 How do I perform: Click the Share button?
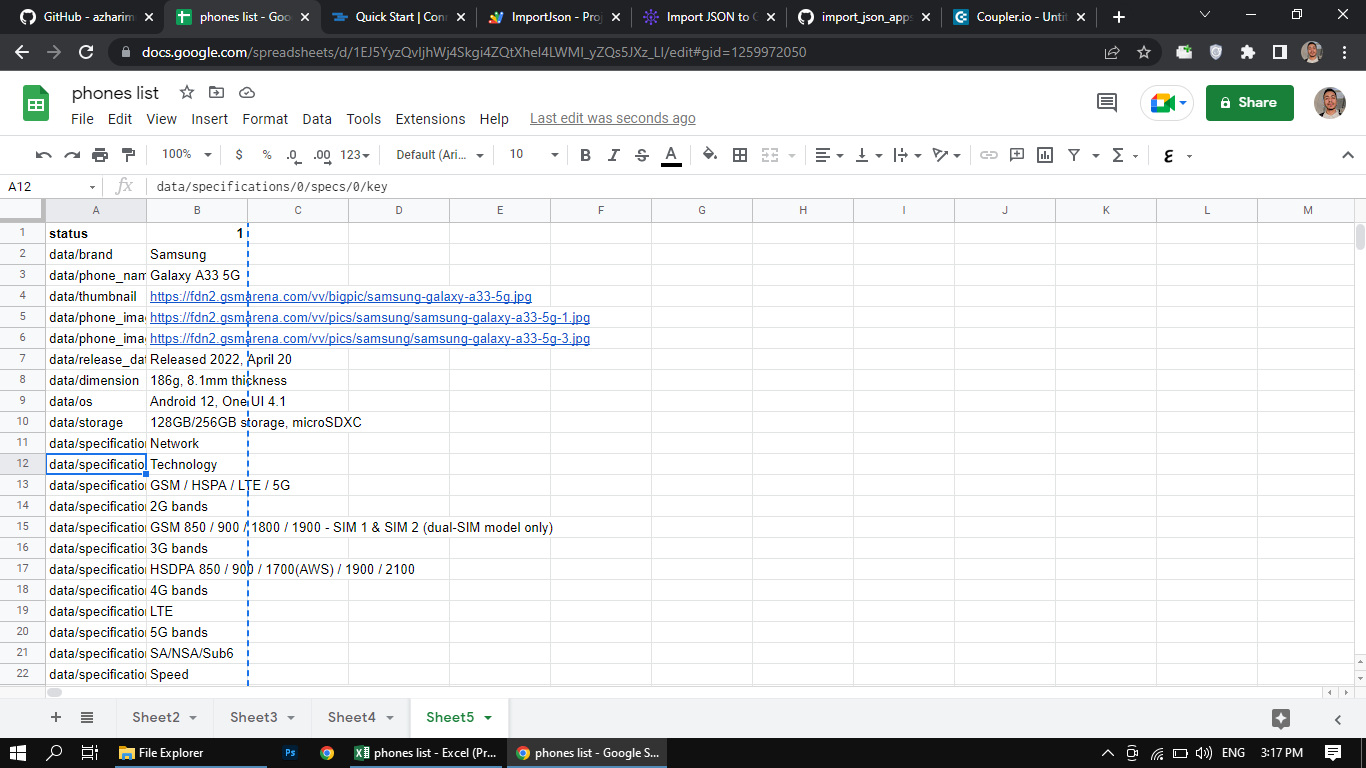click(x=1249, y=103)
